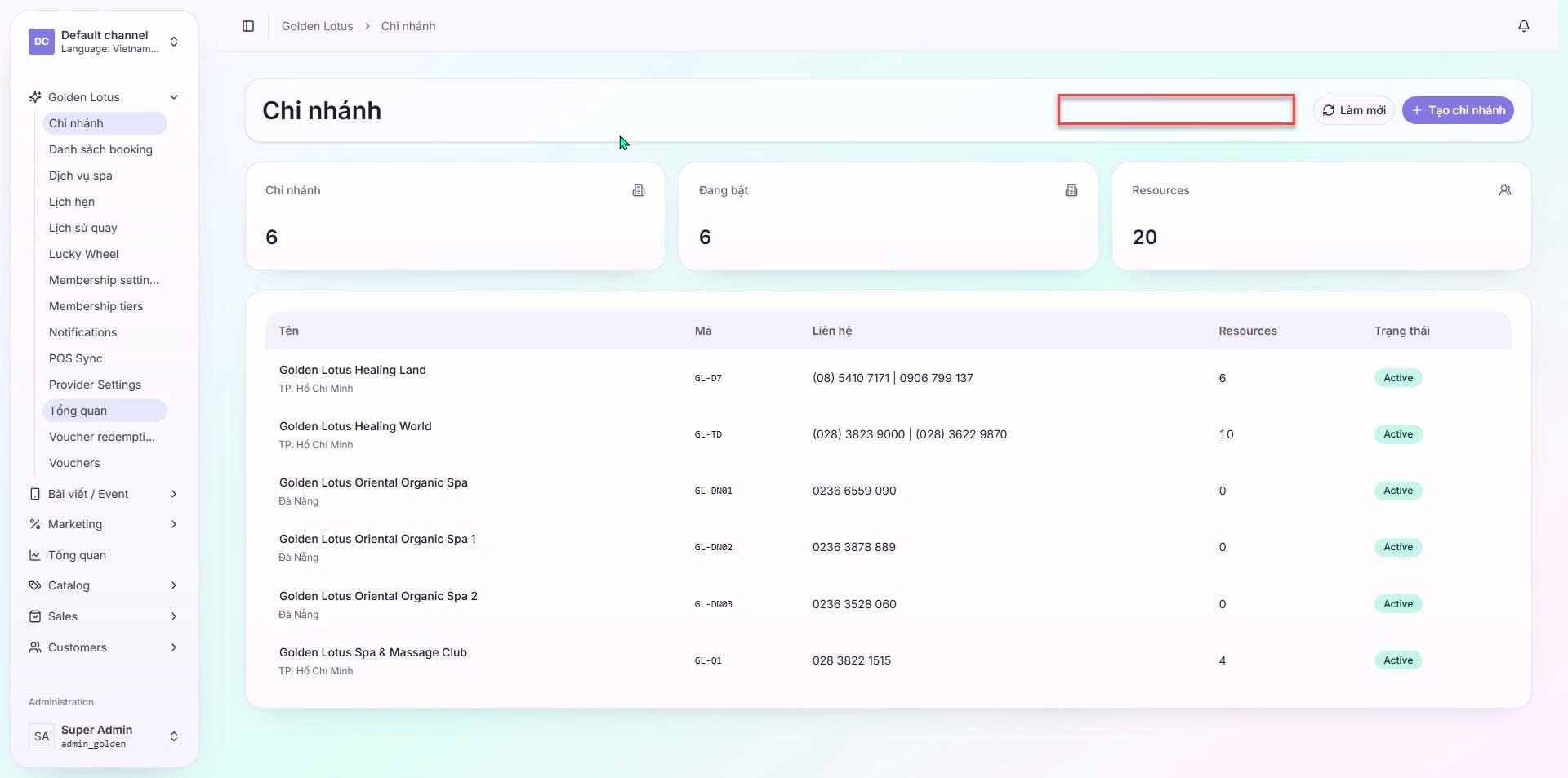The width and height of the screenshot is (1568, 778).
Task: Open Provider Settings
Action: [x=105, y=385]
